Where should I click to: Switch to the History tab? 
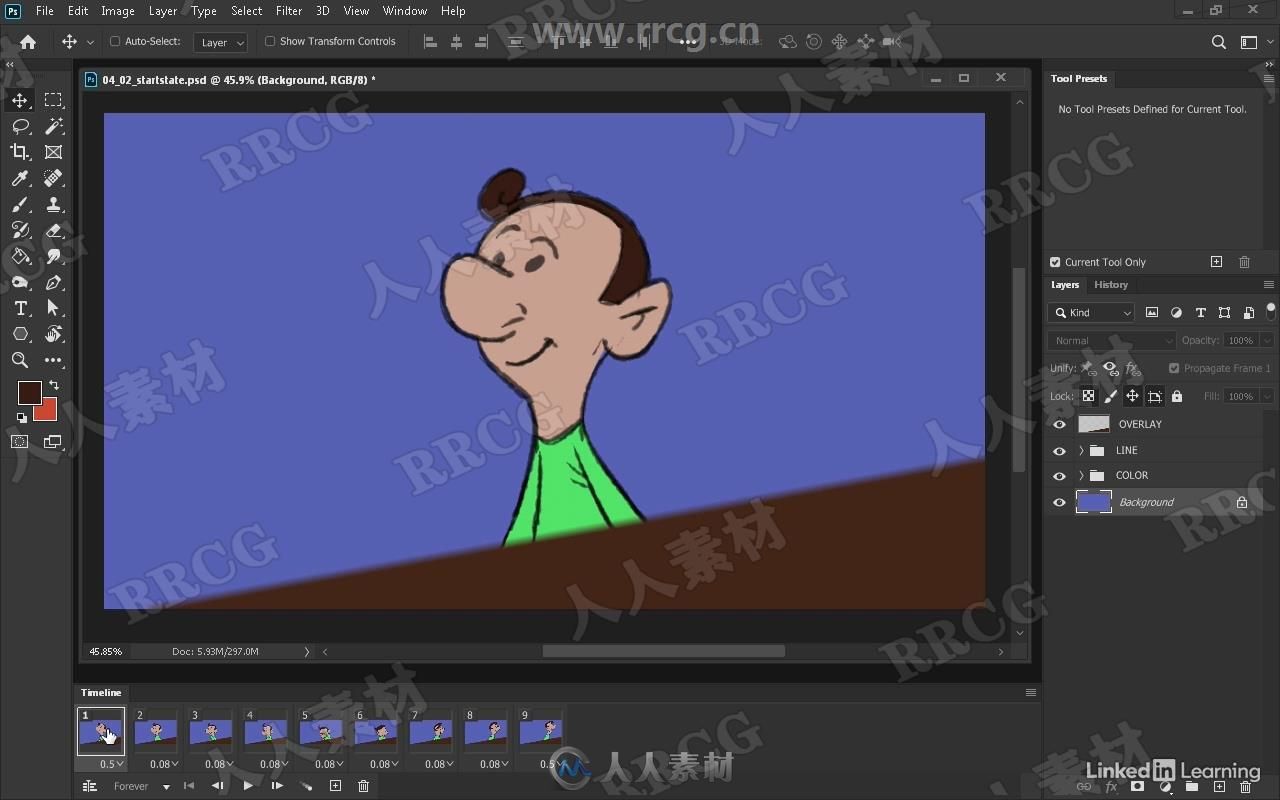click(x=1111, y=285)
